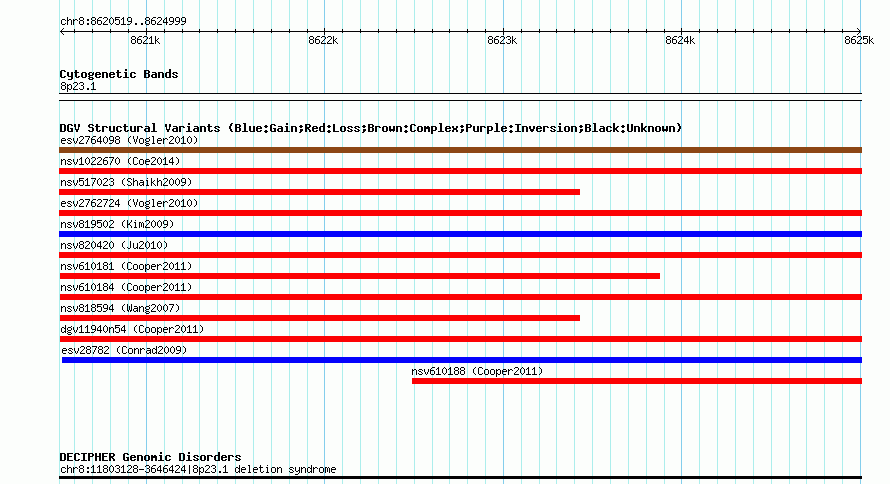The width and height of the screenshot is (890, 484).
Task: Open nsv818594 (Wang2007) label
Action: coord(120,308)
